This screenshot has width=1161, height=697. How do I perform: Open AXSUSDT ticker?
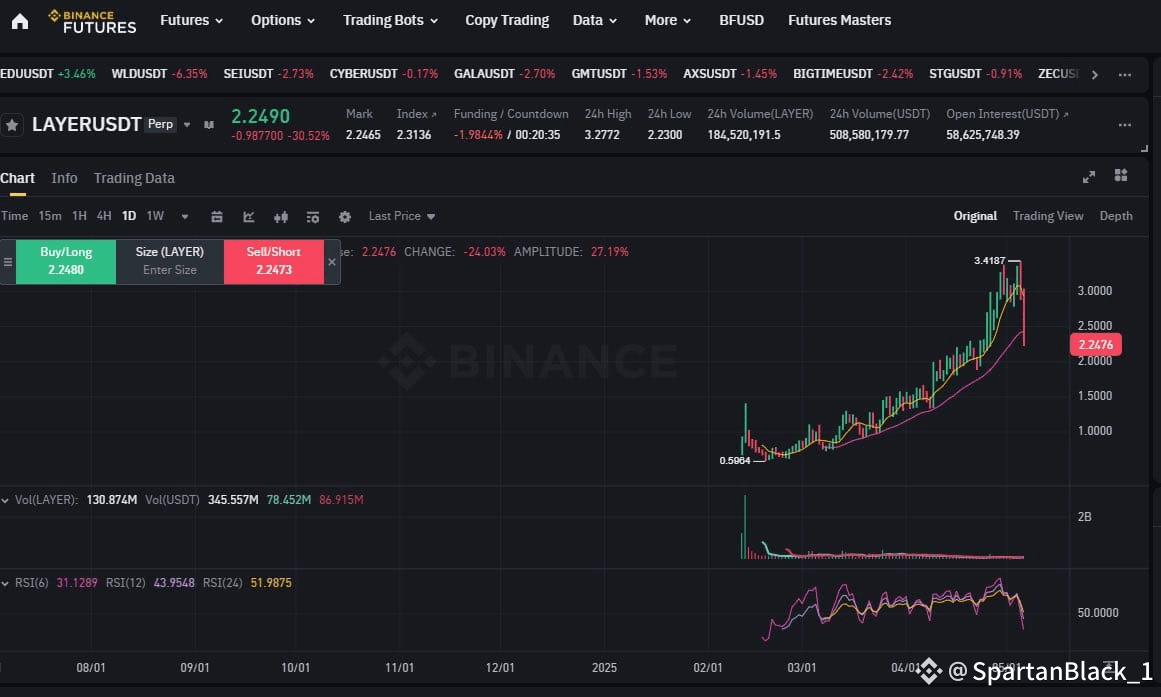(730, 74)
